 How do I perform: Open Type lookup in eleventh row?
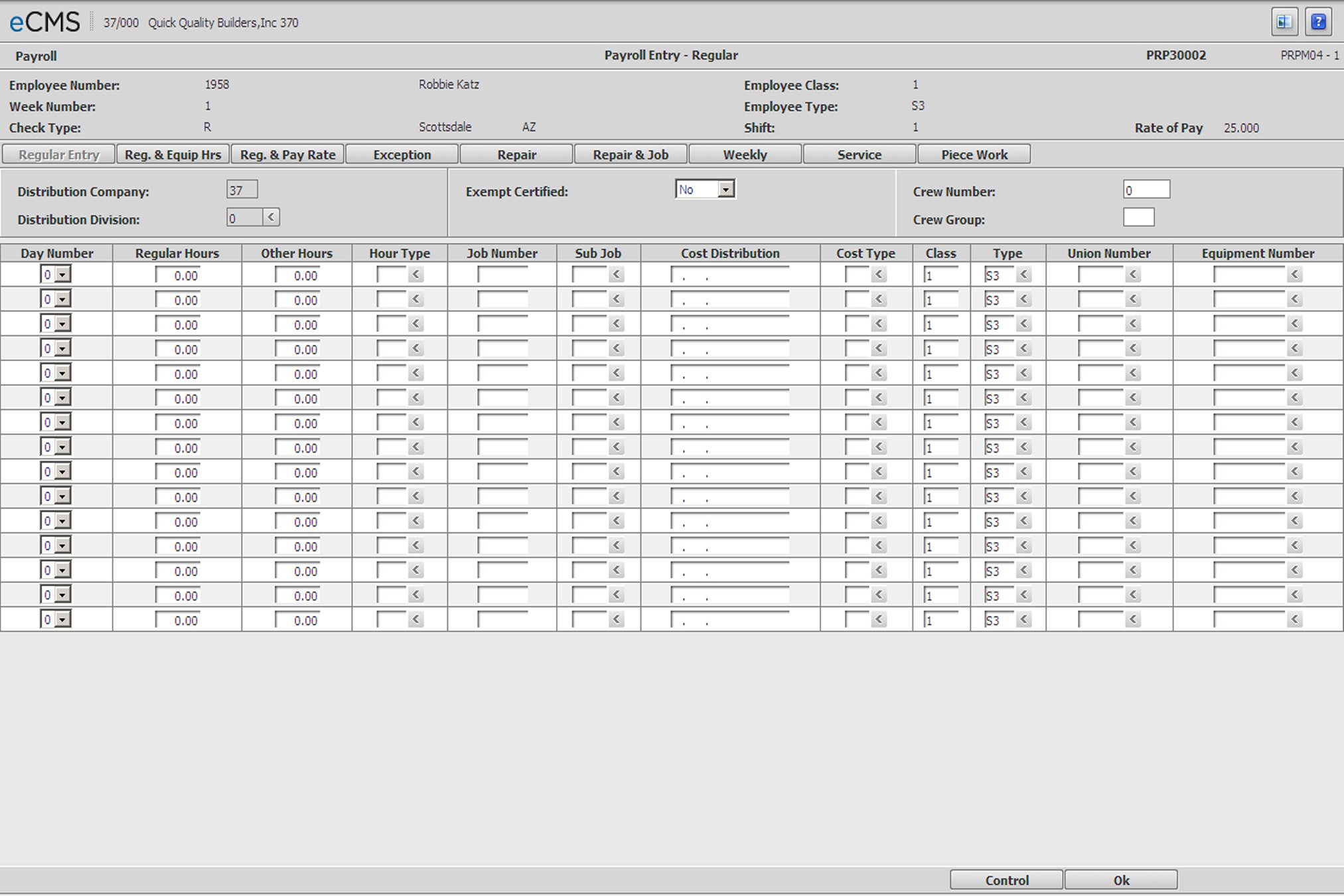click(x=1024, y=521)
